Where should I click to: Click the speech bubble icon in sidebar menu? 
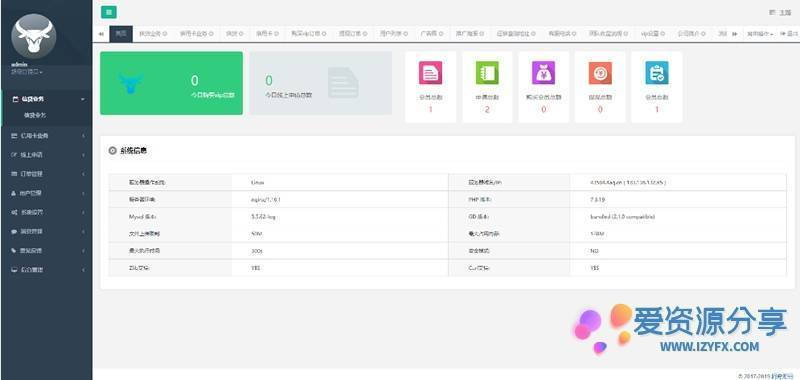15,232
